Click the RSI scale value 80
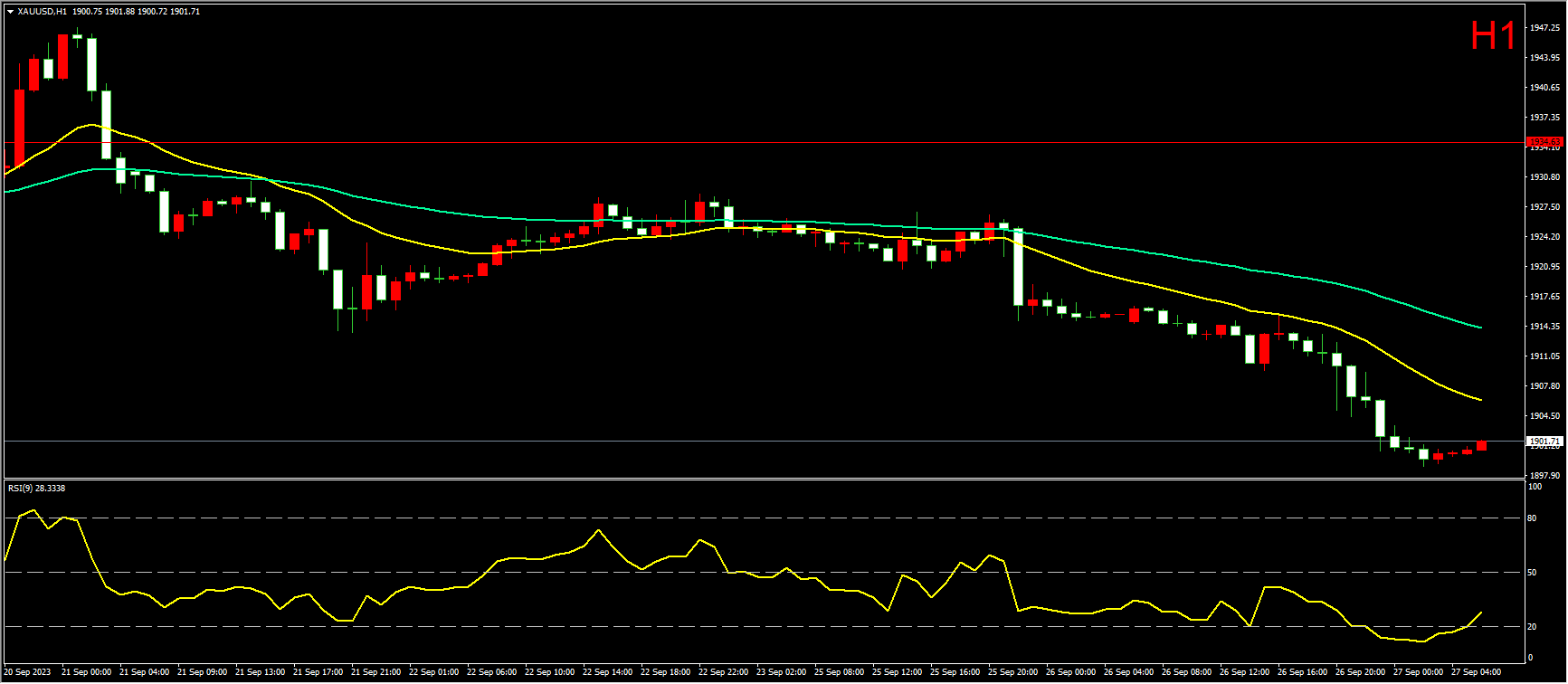Image resolution: width=1568 pixels, height=684 pixels. 1532,518
